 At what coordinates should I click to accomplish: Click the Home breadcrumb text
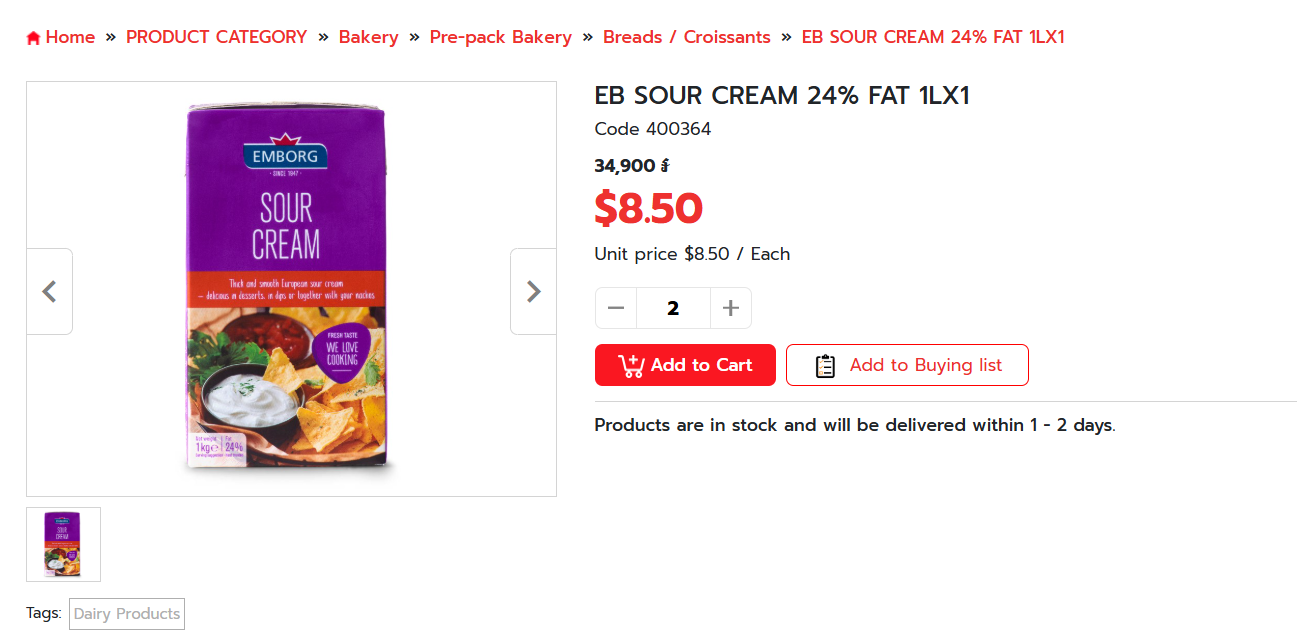tap(70, 37)
